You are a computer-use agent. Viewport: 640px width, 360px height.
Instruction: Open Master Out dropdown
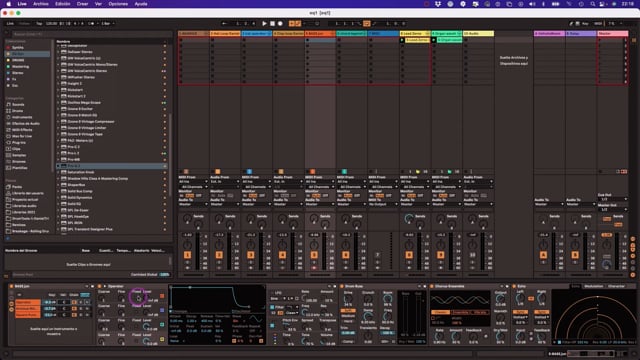(x=612, y=209)
